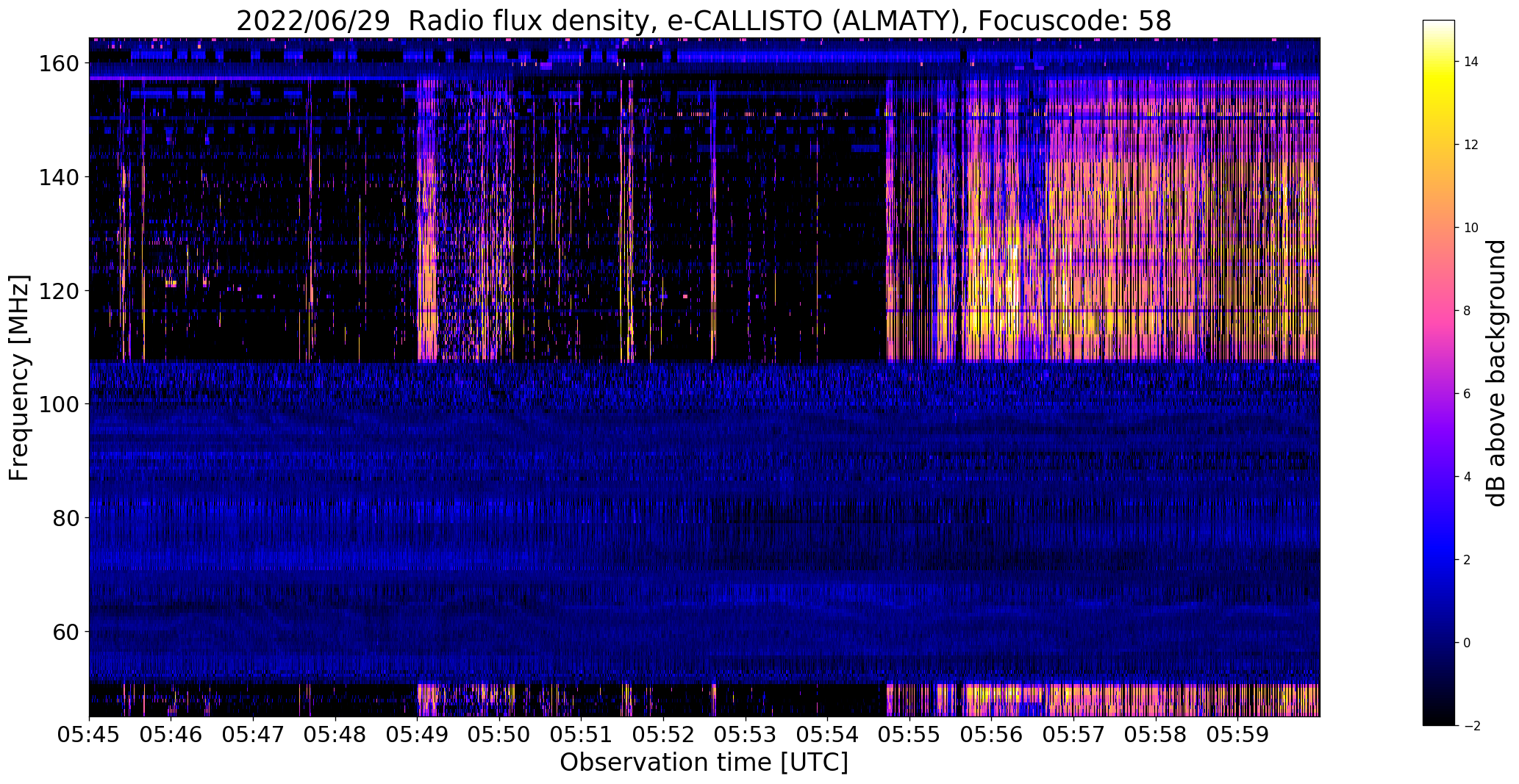Select the 05:46 time tick label
The height and width of the screenshot is (784, 1519).
pyautogui.click(x=171, y=734)
